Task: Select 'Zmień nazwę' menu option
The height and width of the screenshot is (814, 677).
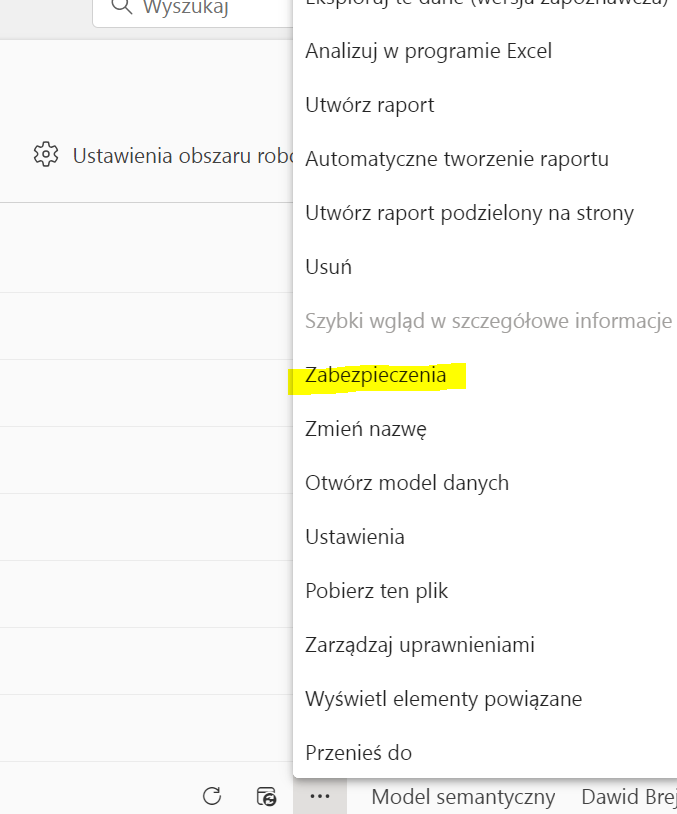Action: (365, 429)
